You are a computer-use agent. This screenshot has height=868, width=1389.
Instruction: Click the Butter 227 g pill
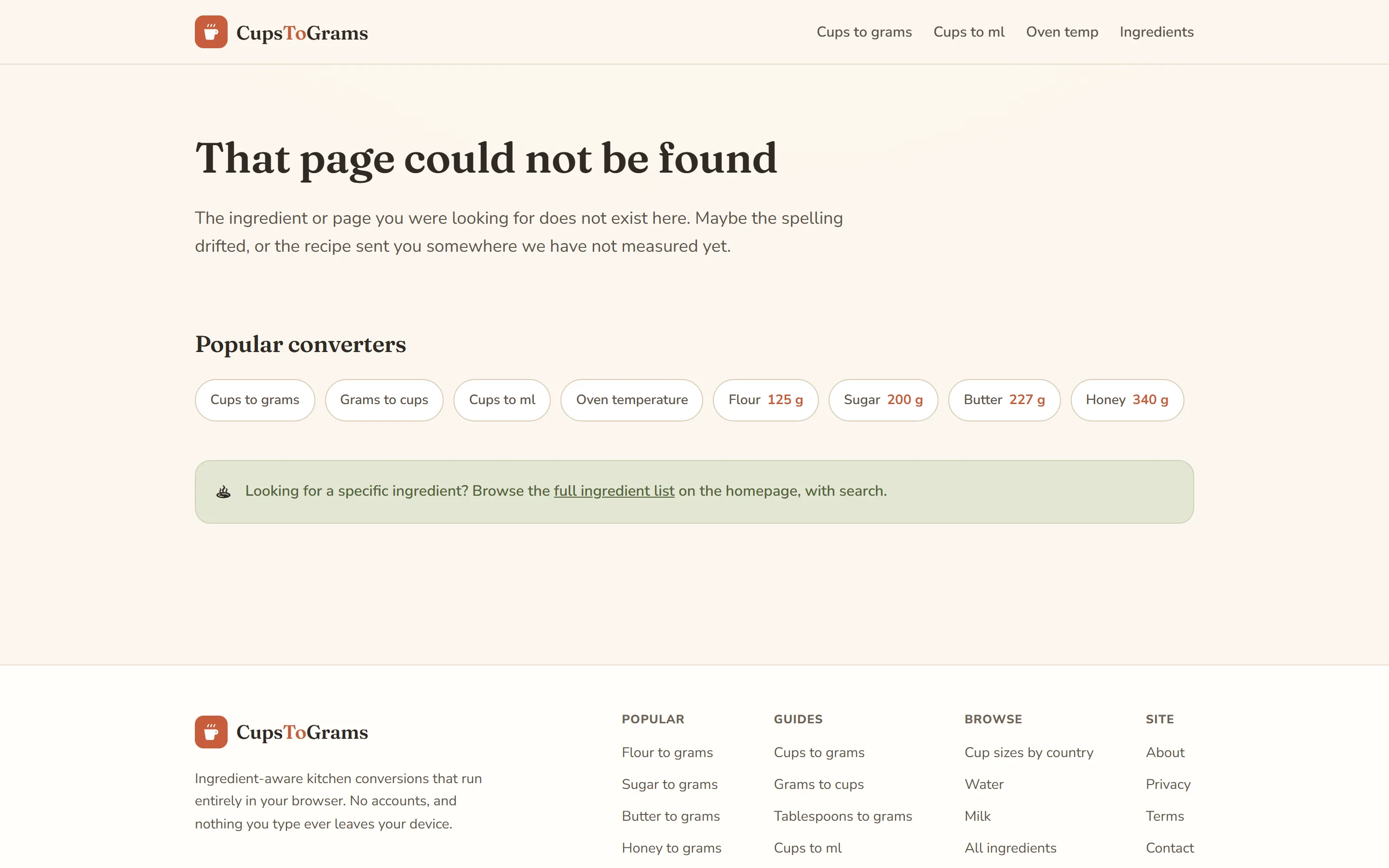coord(1004,400)
